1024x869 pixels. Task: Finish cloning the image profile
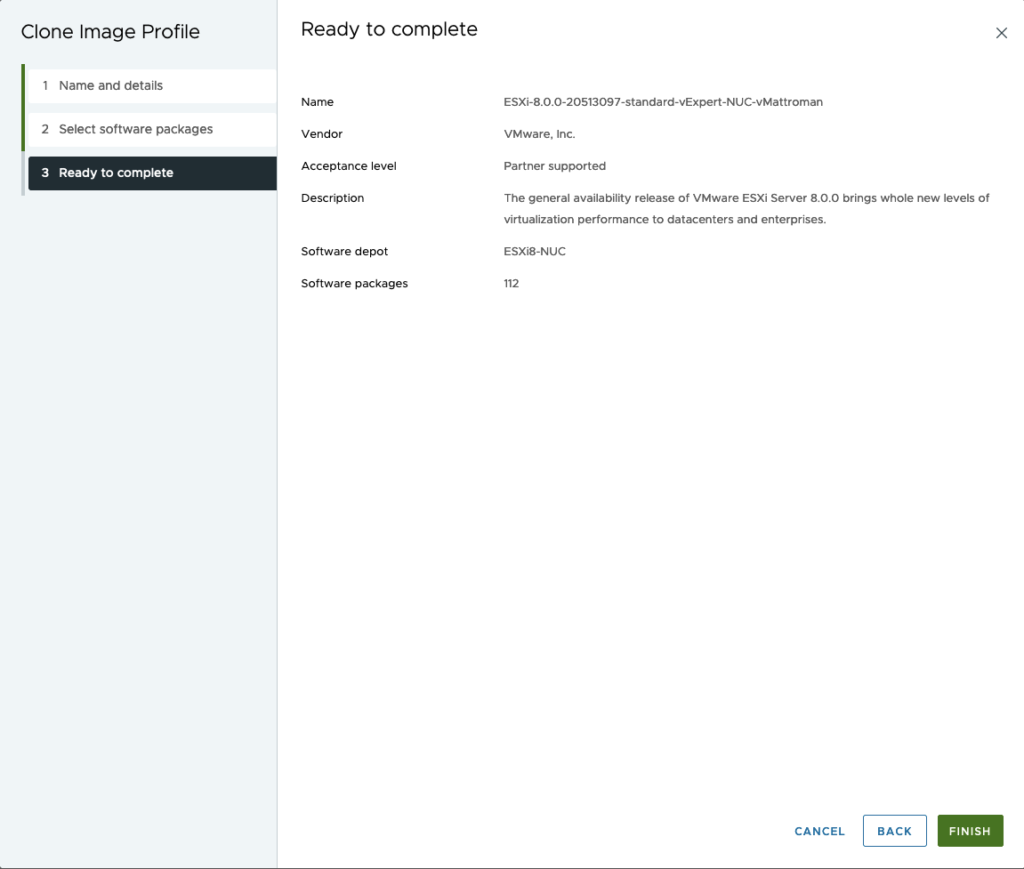[970, 831]
